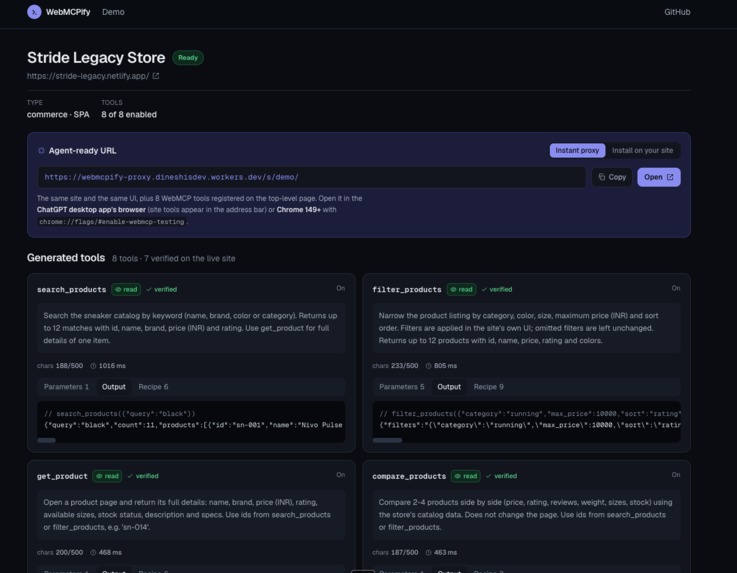Click the eye read badge on filter_products
Screen dimensions: 737x573
[461, 290]
